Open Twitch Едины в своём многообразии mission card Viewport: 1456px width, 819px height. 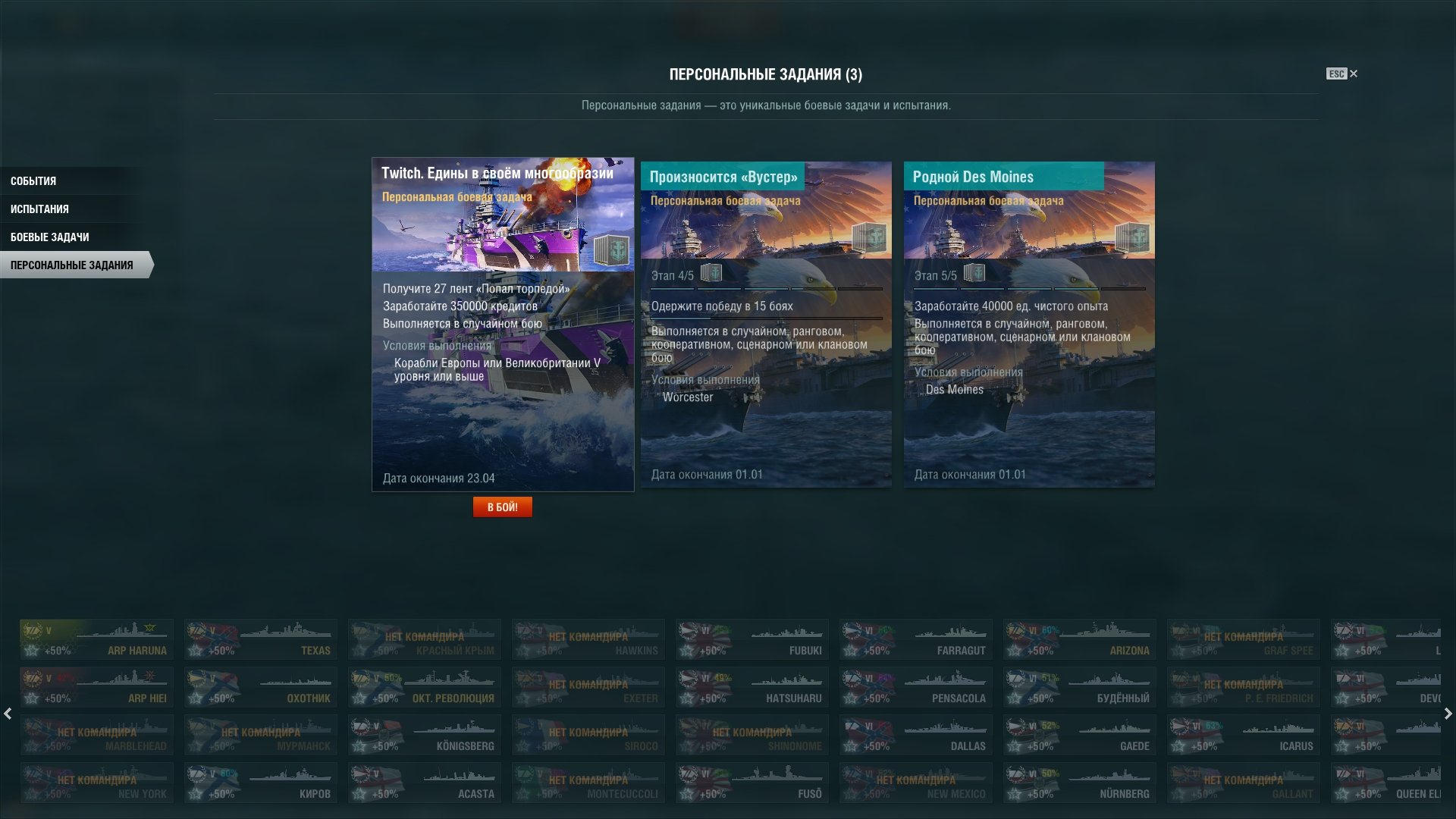(503, 325)
